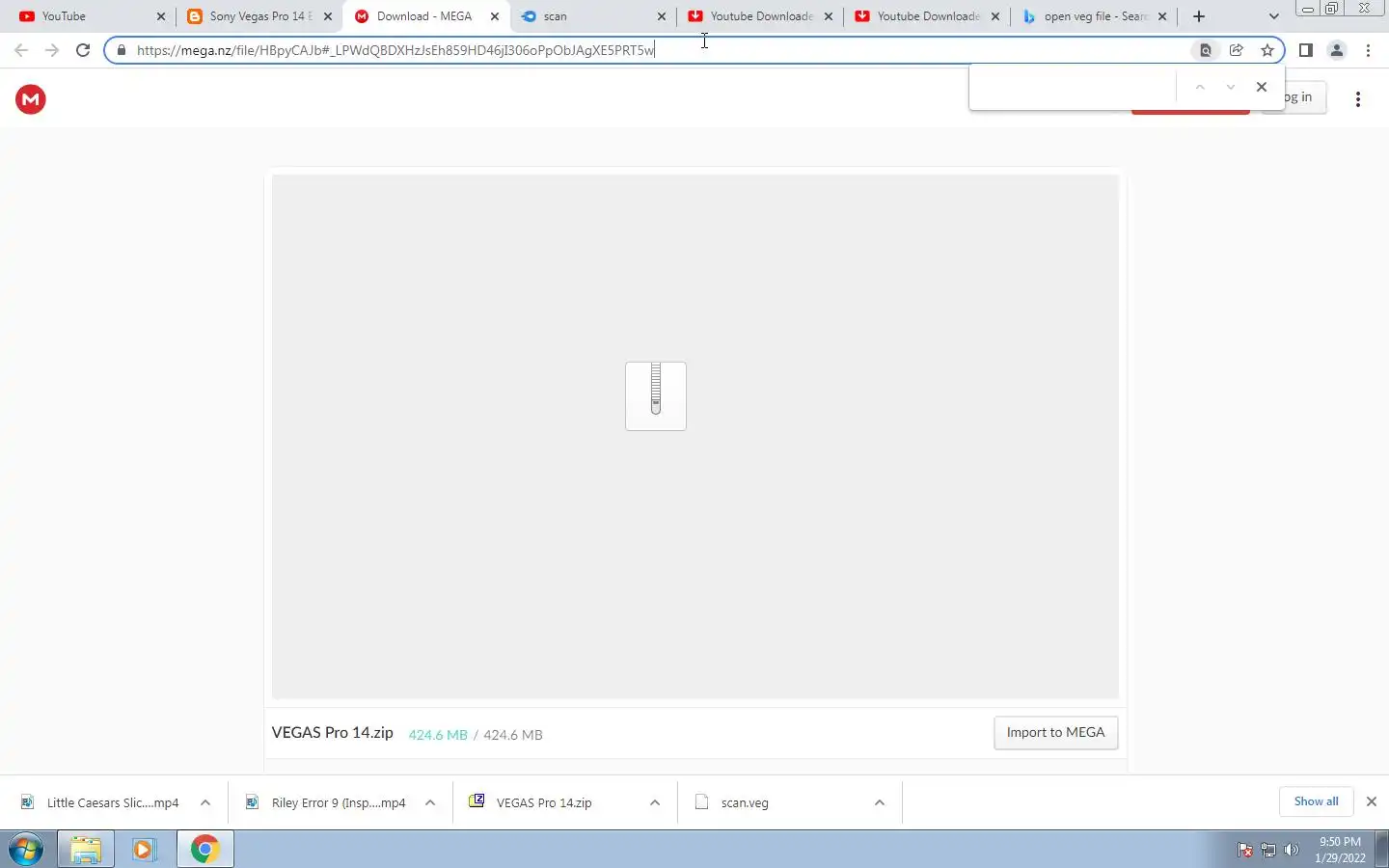This screenshot has height=868, width=1389.
Task: Switch to open veg file search tab
Action: point(1094,16)
